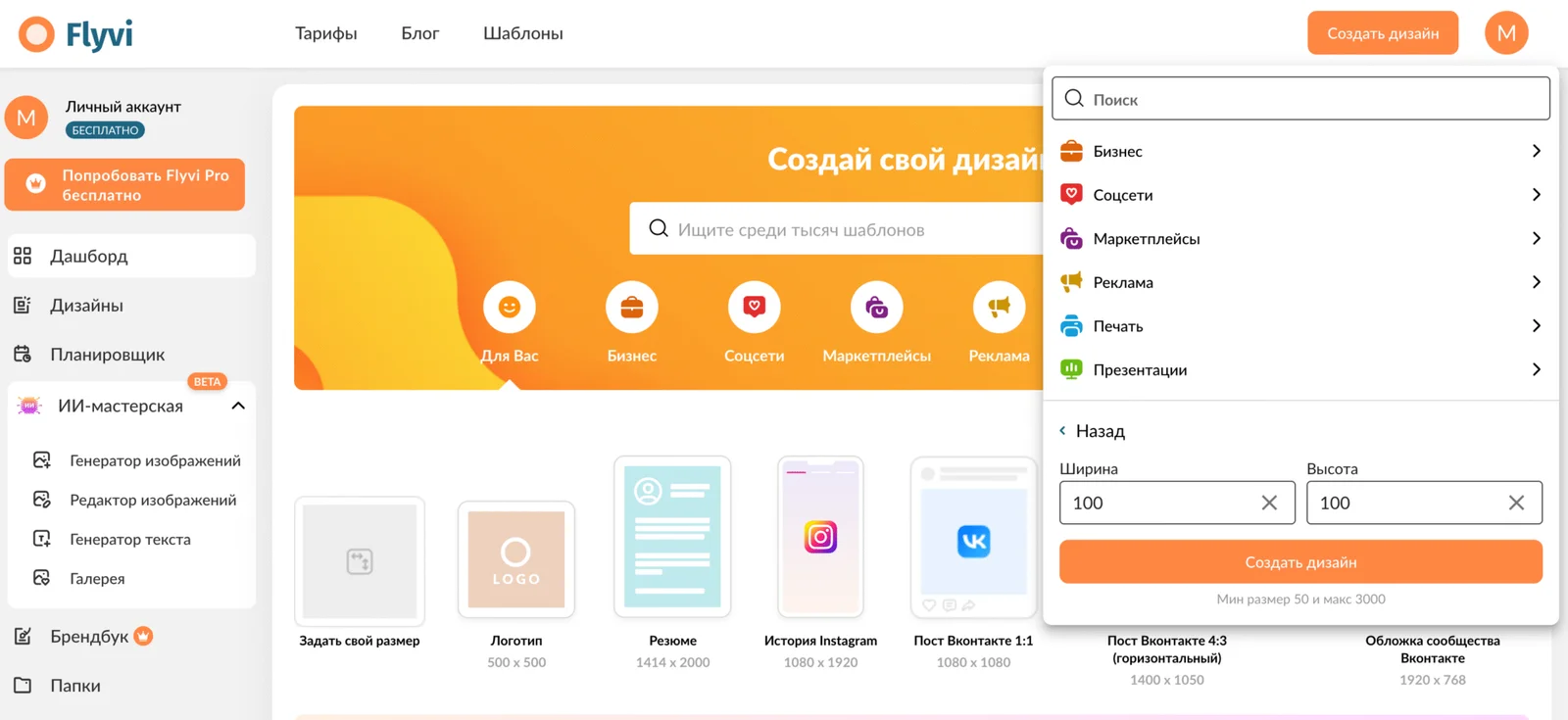Click the top Создать дизайн button
The width and height of the screenshot is (1568, 720).
[x=1383, y=33]
